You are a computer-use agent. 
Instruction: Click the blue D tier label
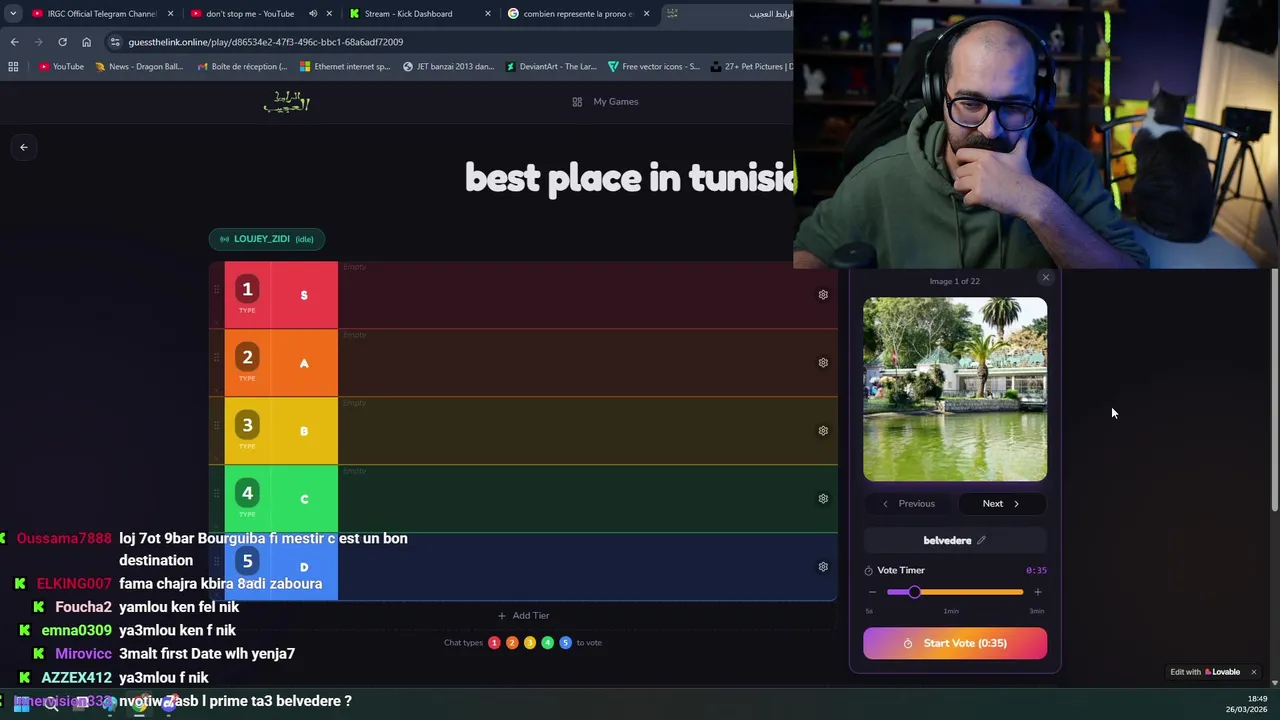[304, 567]
